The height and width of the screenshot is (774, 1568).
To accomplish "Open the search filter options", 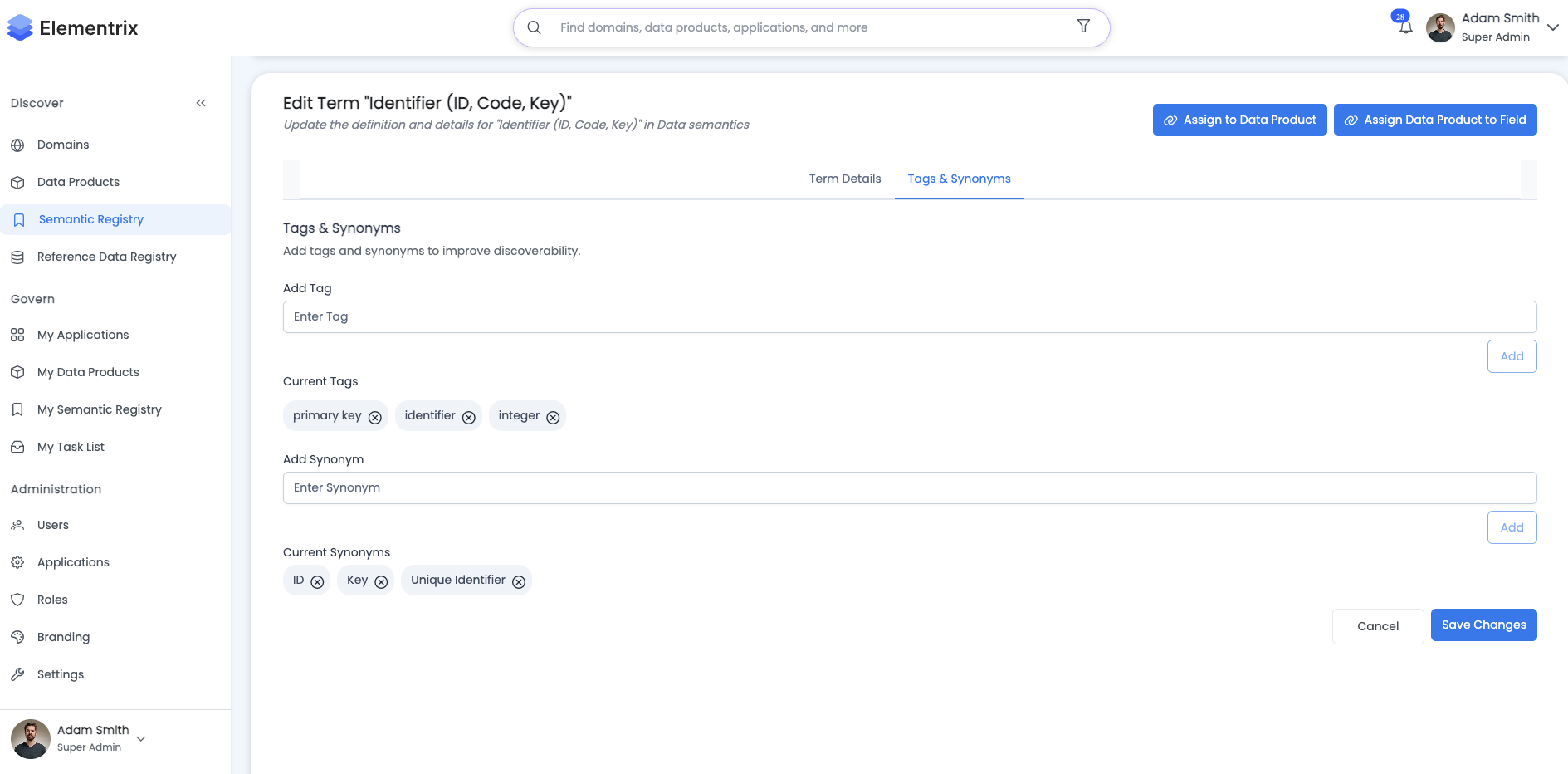I will [1083, 27].
